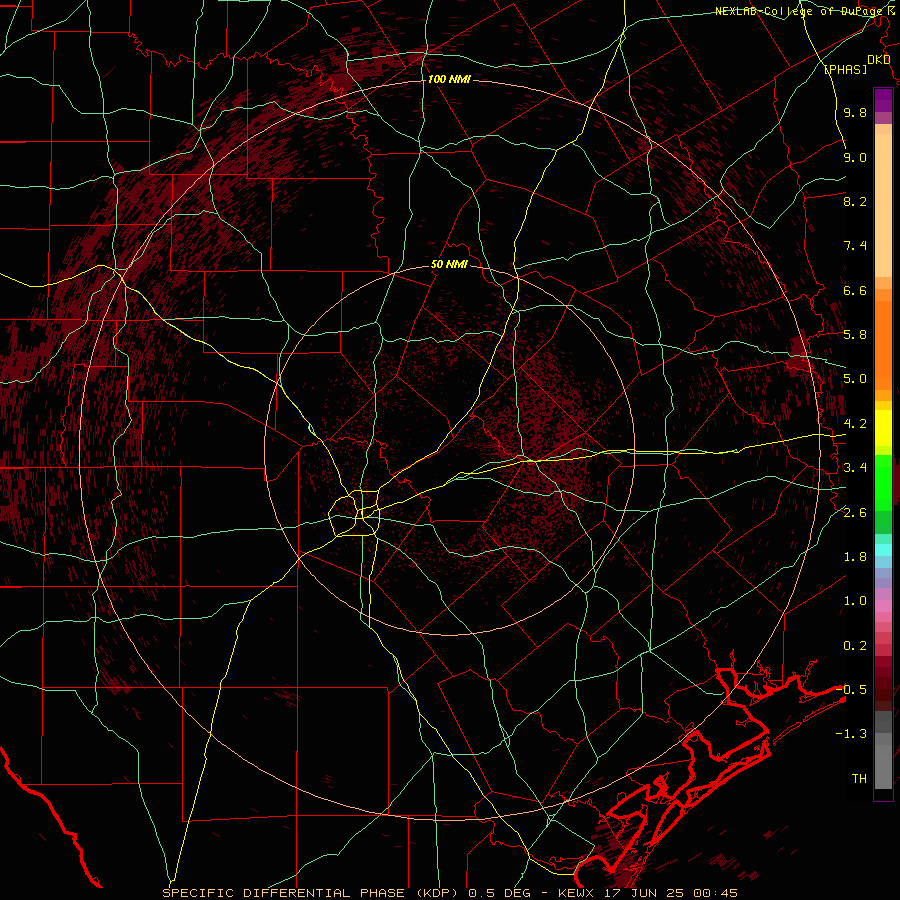Click the -0.5 scale value
Screen dimensions: 900x900
[x=851, y=689]
